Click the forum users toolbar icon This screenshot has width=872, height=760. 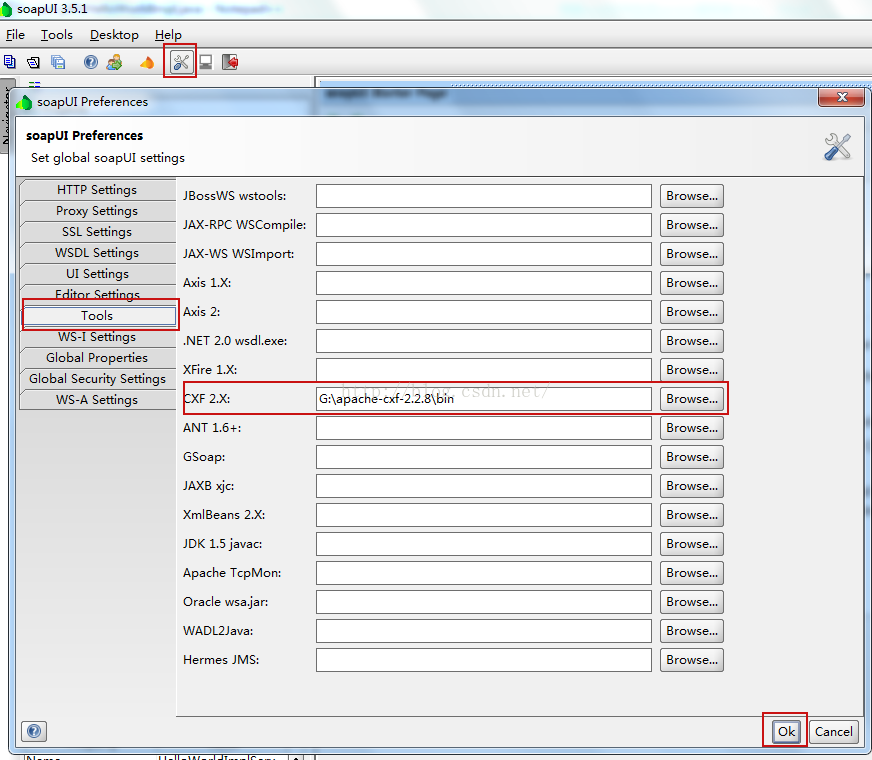pyautogui.click(x=115, y=62)
